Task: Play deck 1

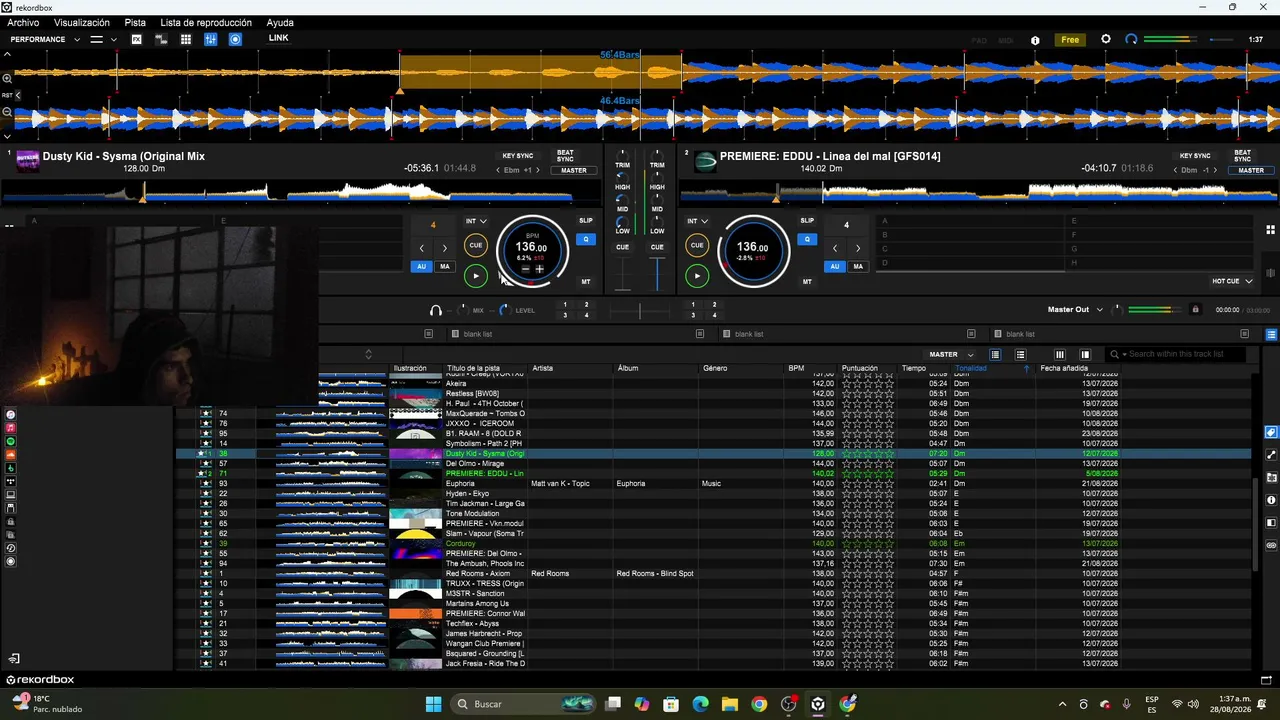Action: click(476, 276)
